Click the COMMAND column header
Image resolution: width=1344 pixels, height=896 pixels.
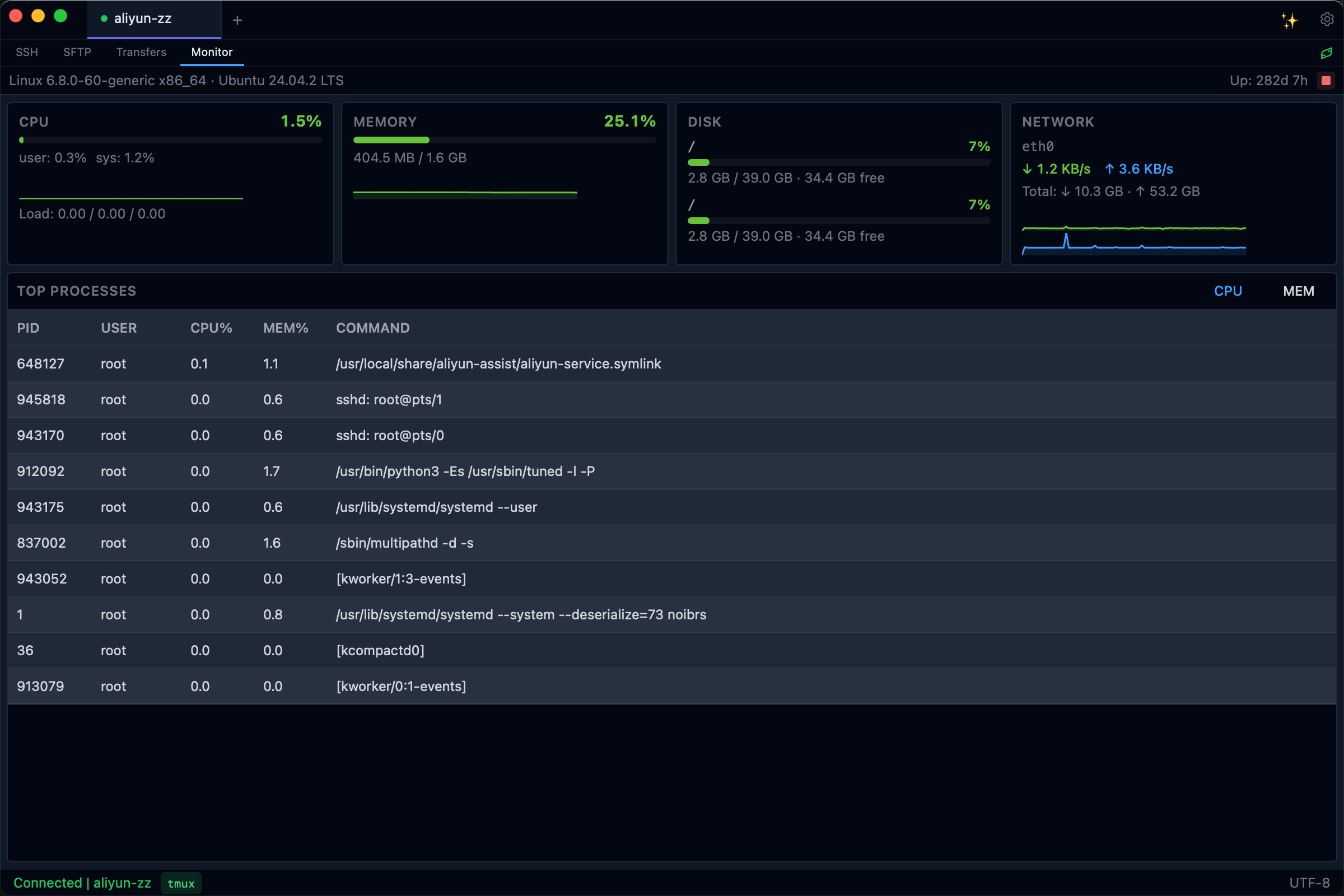[372, 328]
